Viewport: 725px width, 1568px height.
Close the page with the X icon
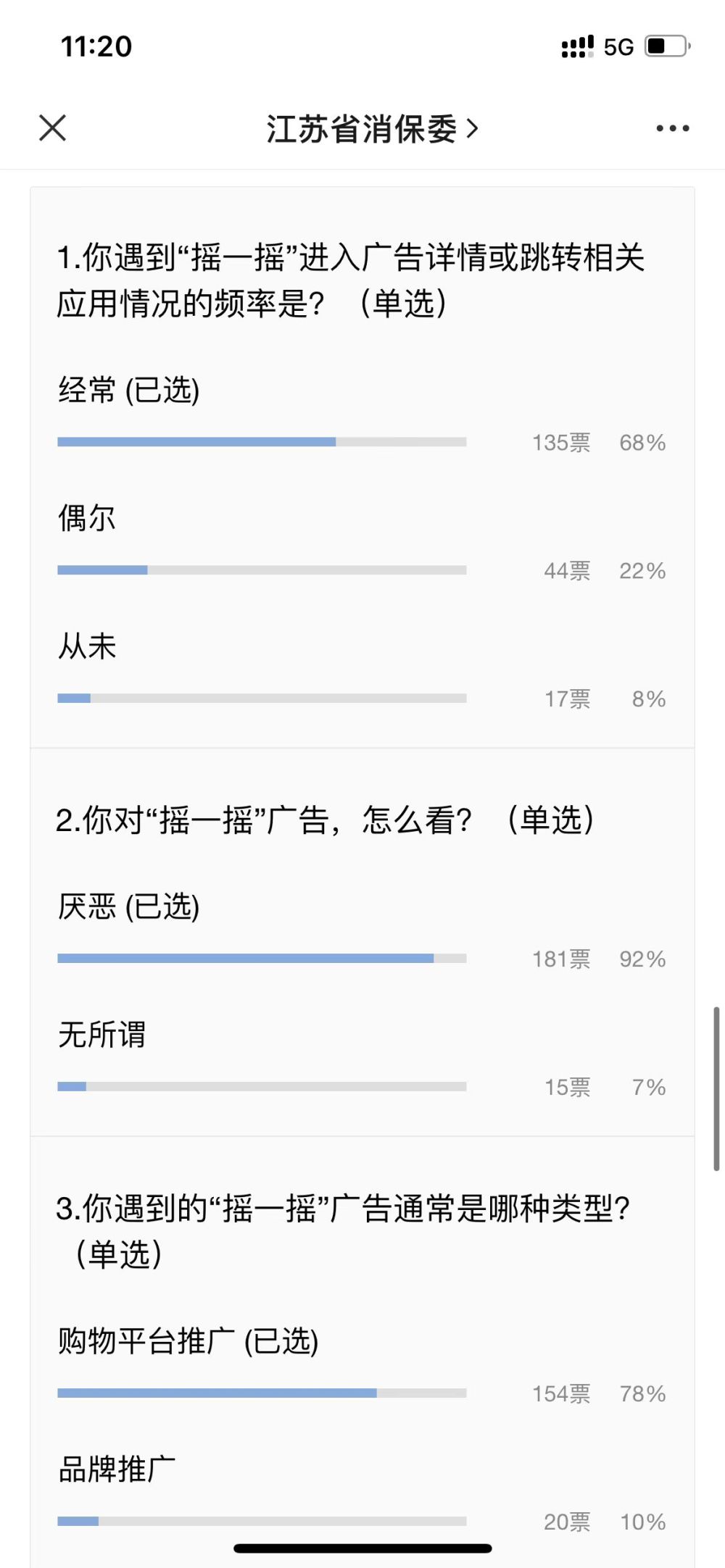(x=52, y=128)
